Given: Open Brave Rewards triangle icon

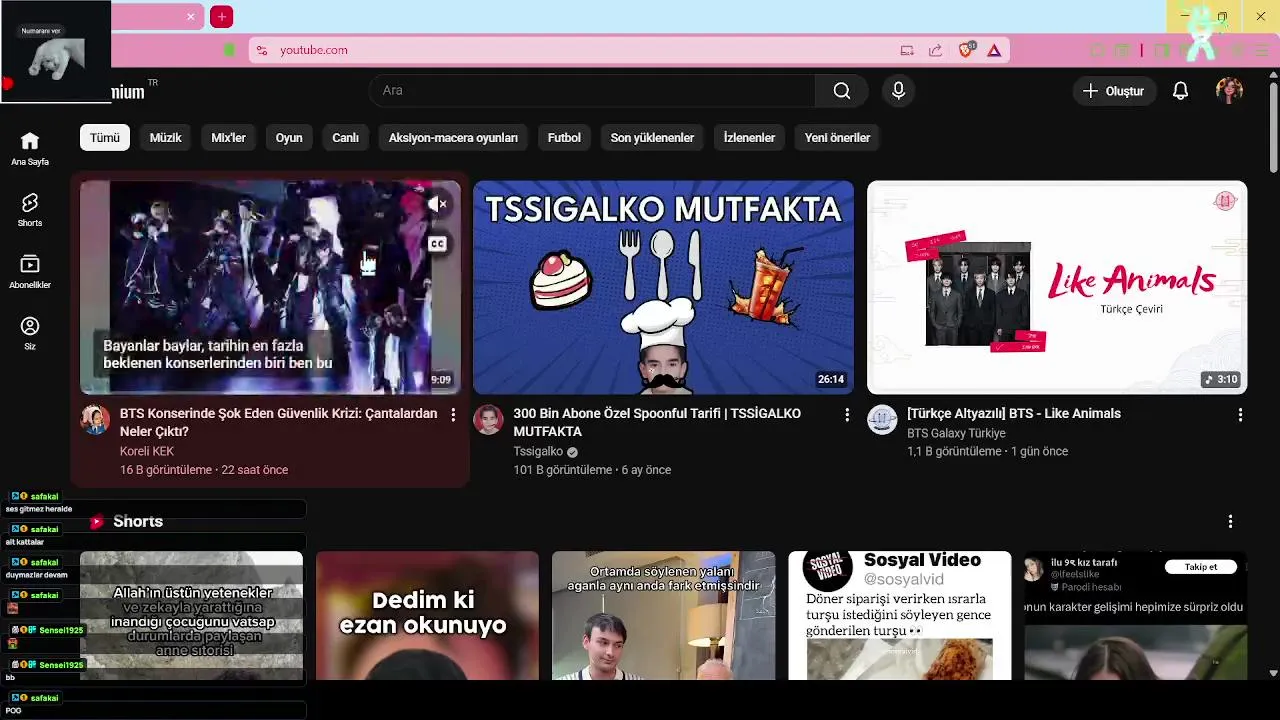Looking at the screenshot, I should click(994, 50).
